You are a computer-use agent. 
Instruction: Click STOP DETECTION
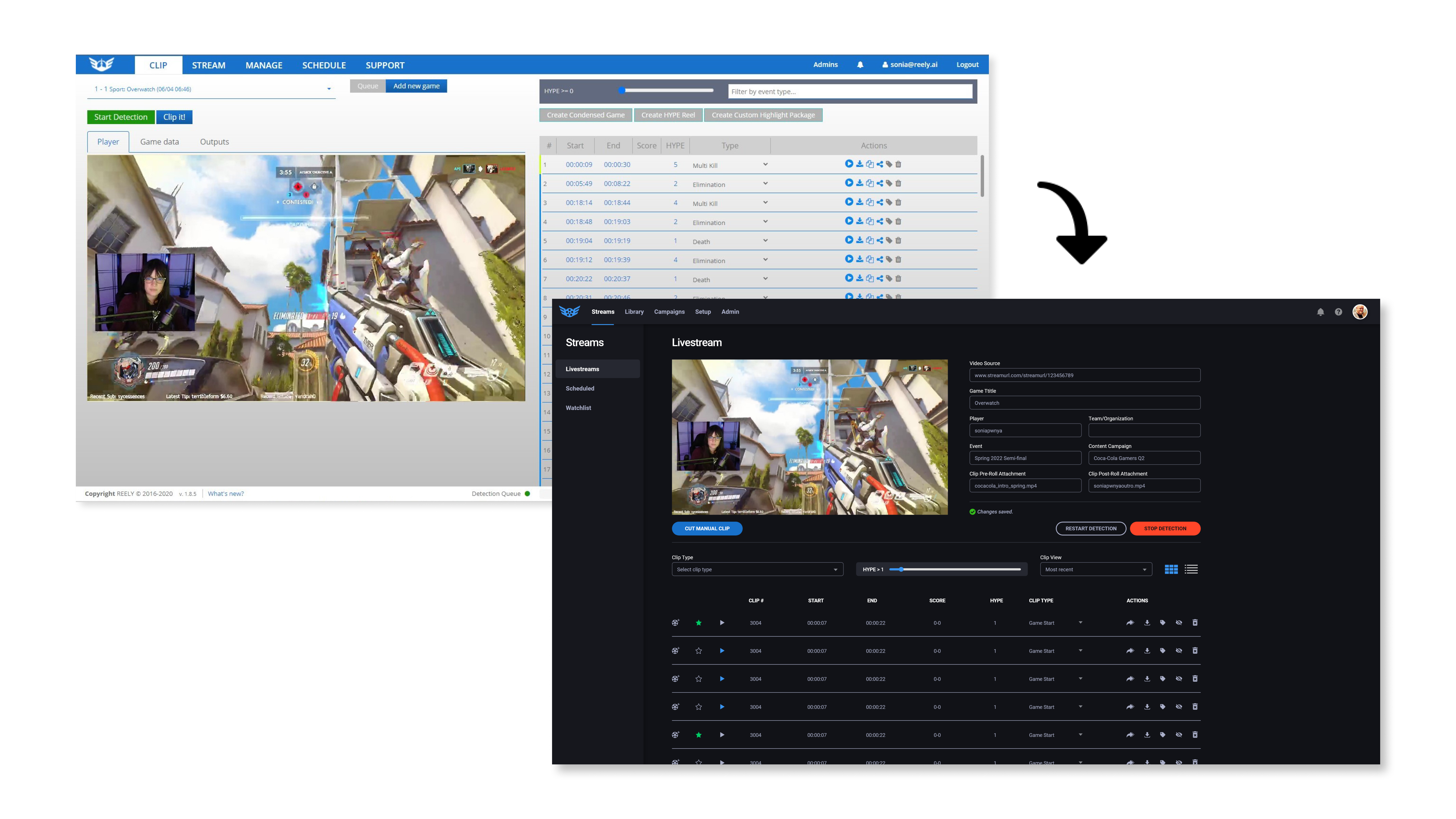(1165, 529)
